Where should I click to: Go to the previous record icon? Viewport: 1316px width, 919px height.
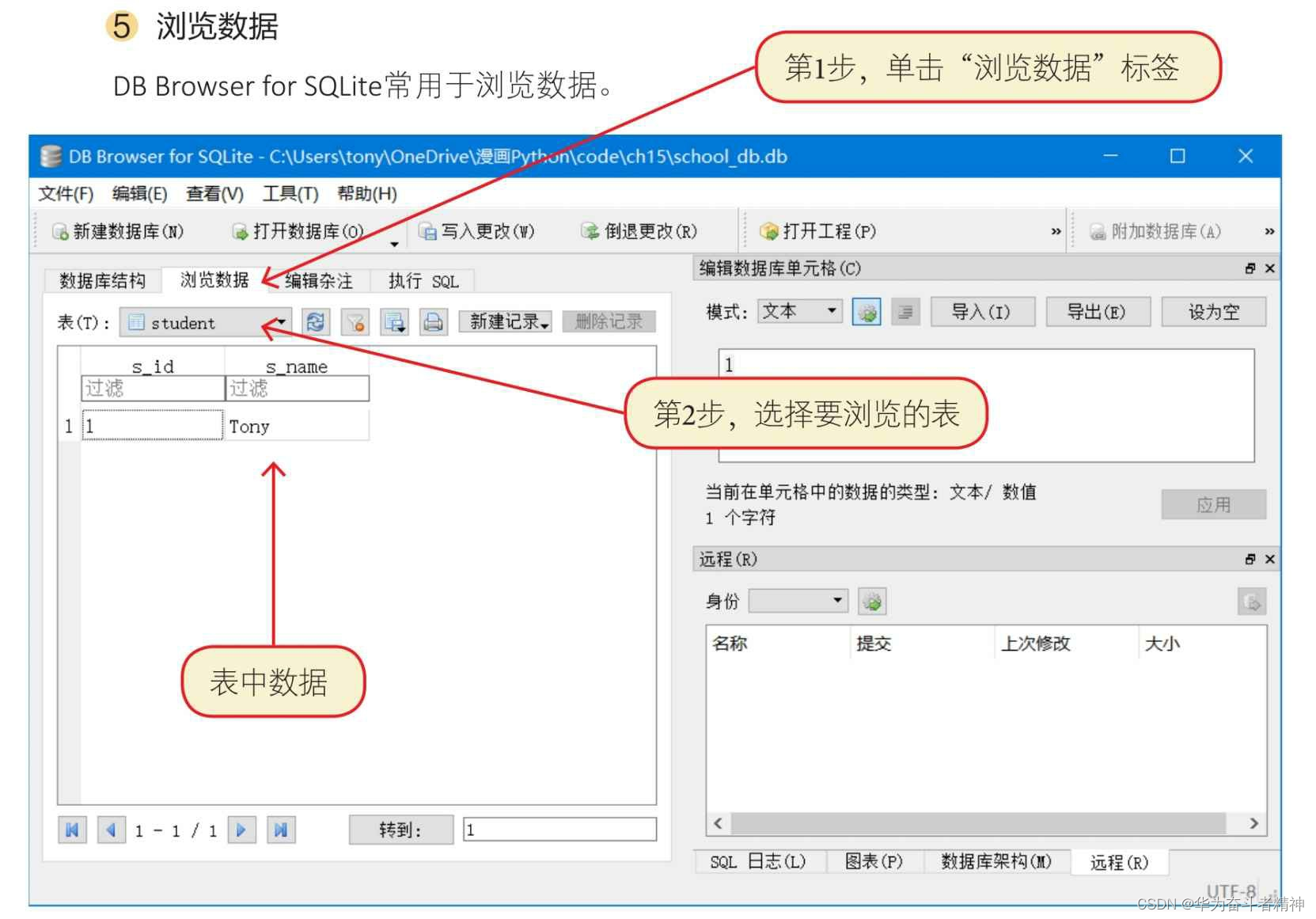point(112,830)
